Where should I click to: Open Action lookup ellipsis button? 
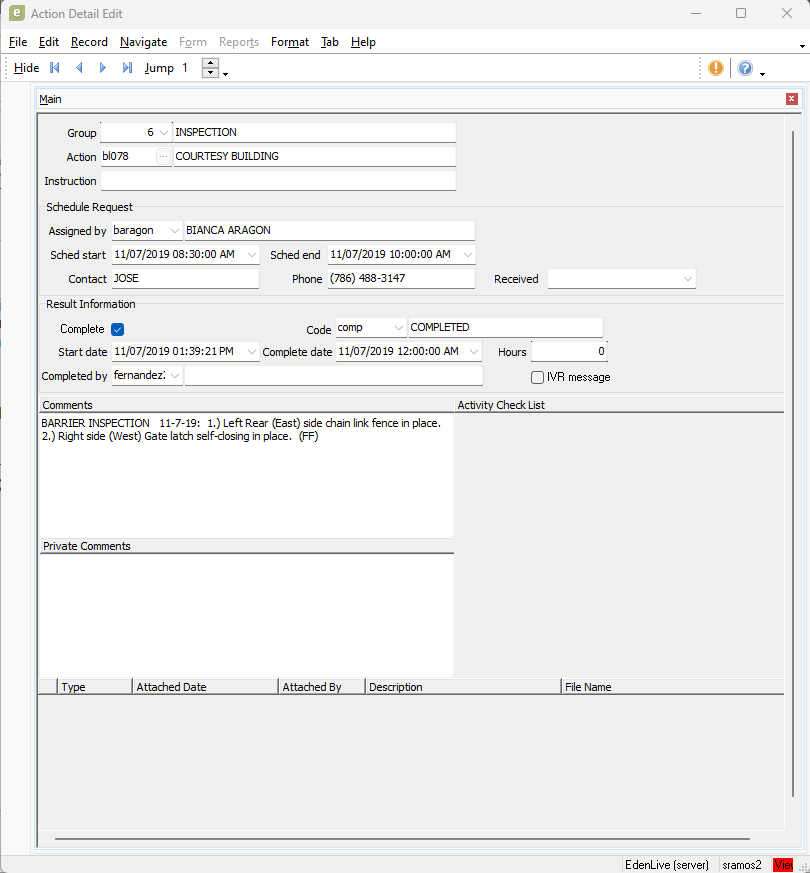164,157
